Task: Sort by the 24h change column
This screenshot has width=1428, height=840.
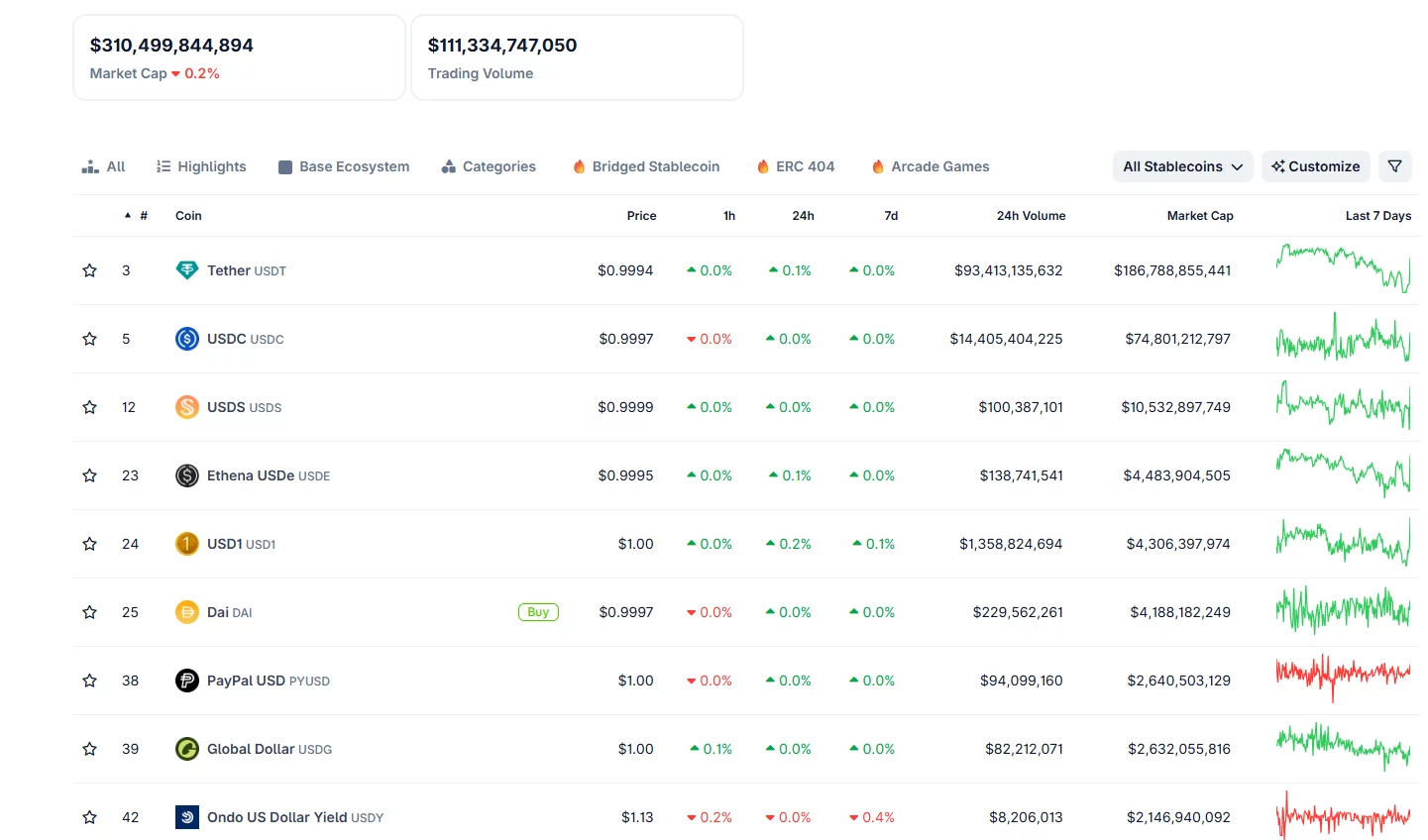Action: coord(804,215)
